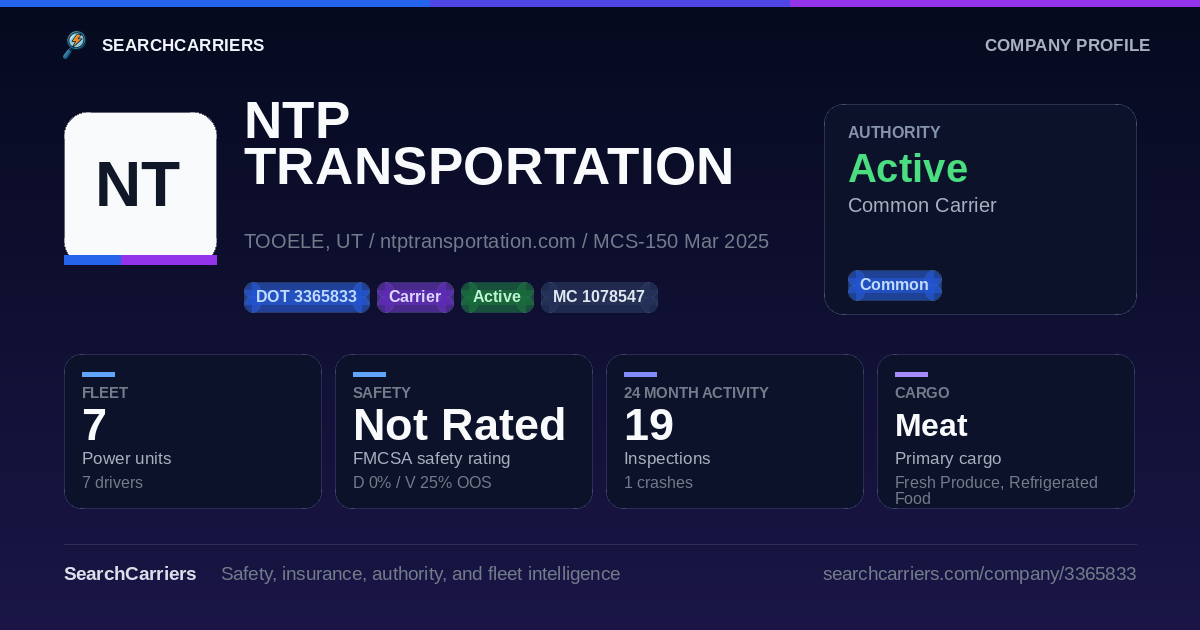Click the green Active status badge
This screenshot has width=1200, height=630.
(x=497, y=297)
